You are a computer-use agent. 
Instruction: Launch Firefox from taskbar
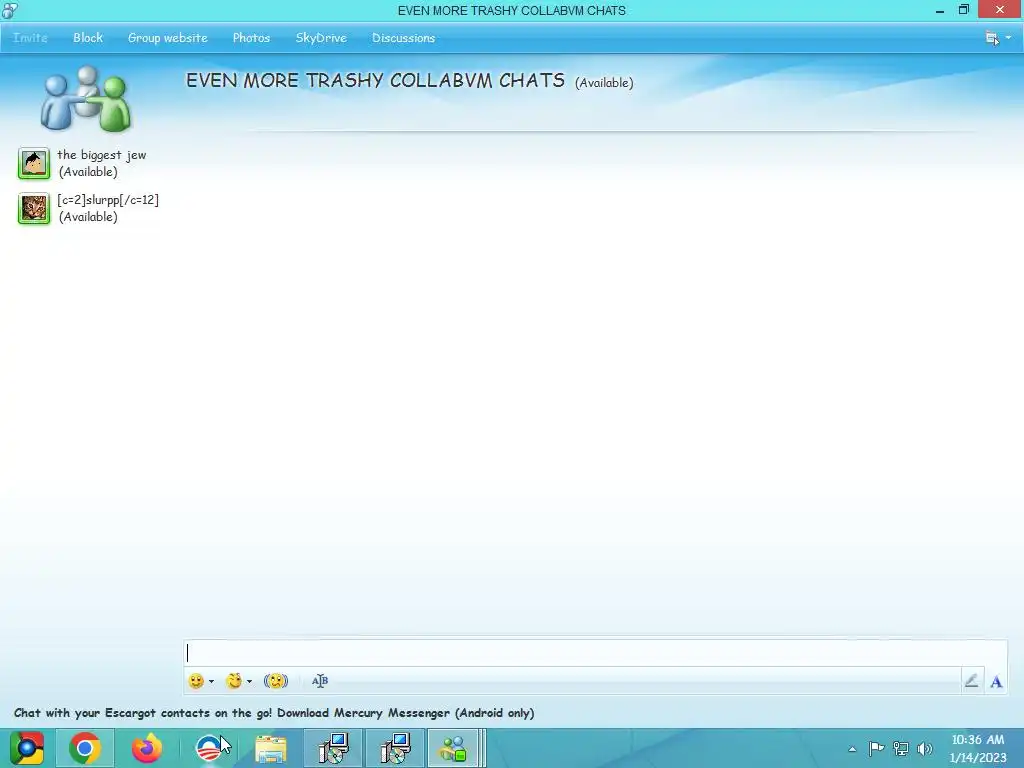[x=147, y=748]
